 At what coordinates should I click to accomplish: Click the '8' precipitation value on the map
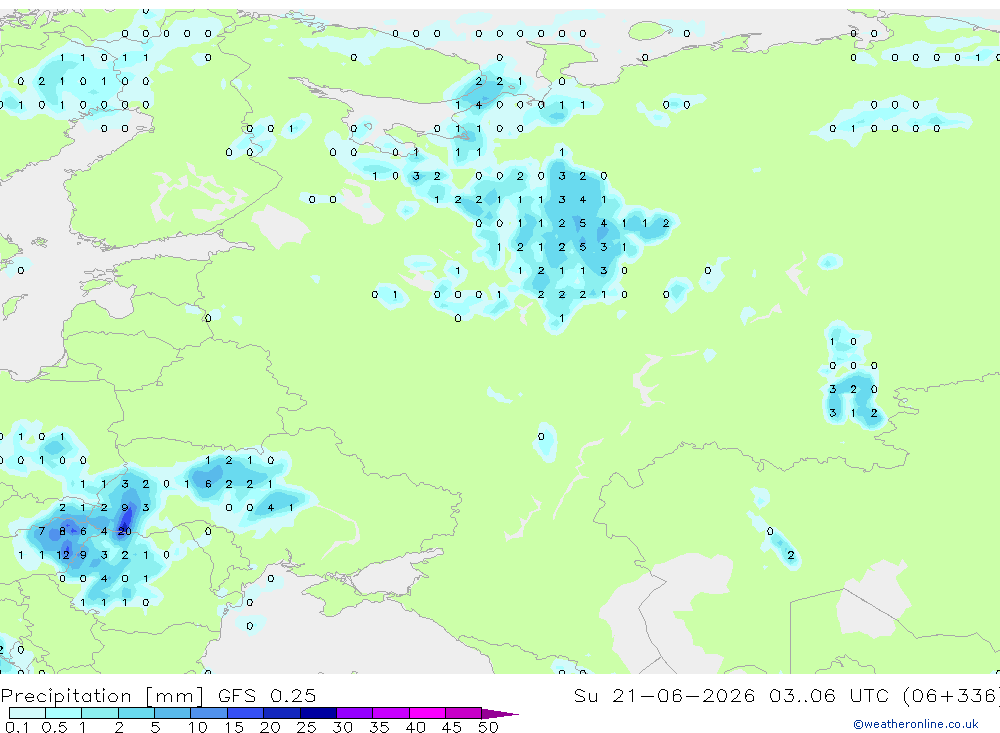point(62,531)
